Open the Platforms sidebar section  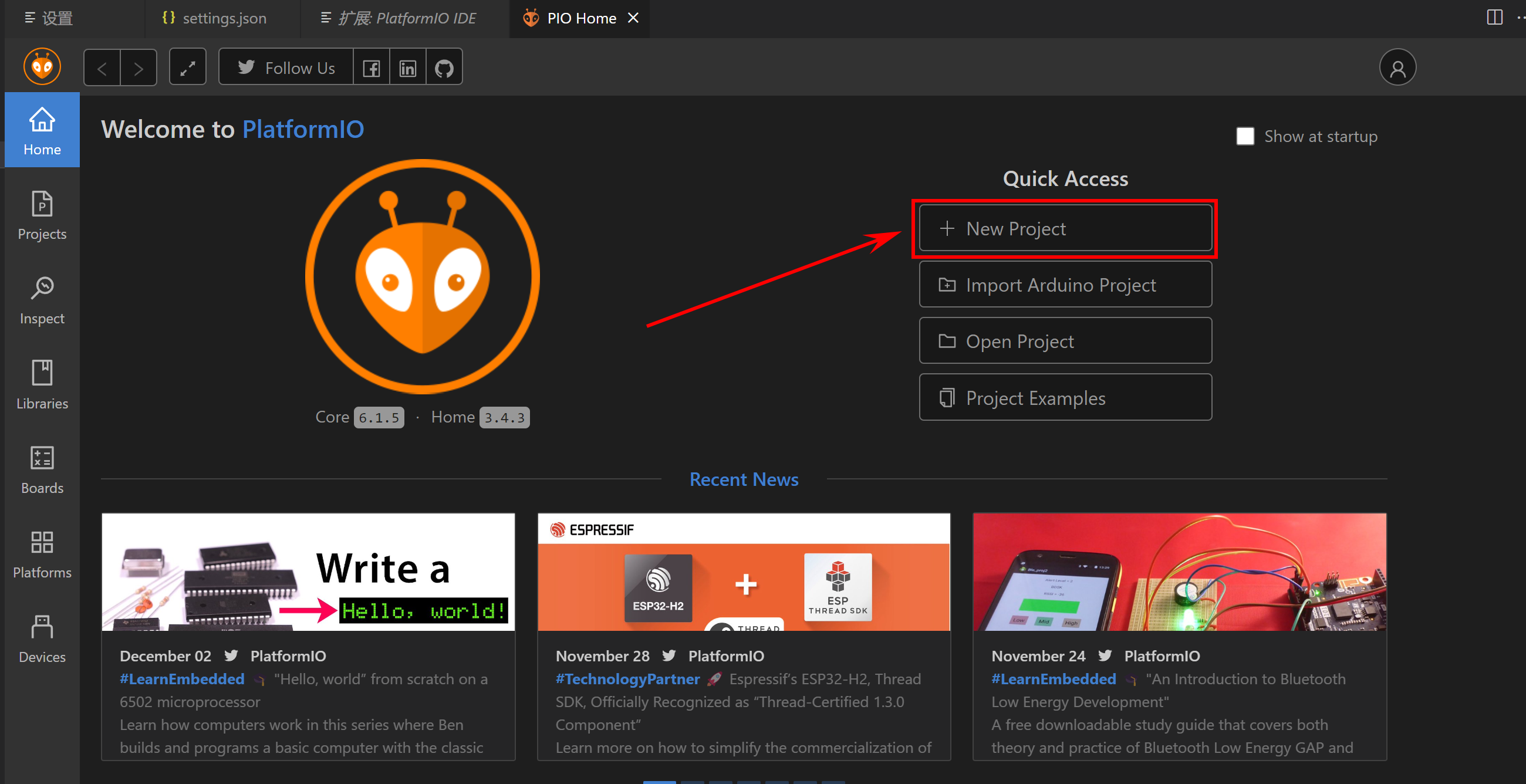pos(42,554)
